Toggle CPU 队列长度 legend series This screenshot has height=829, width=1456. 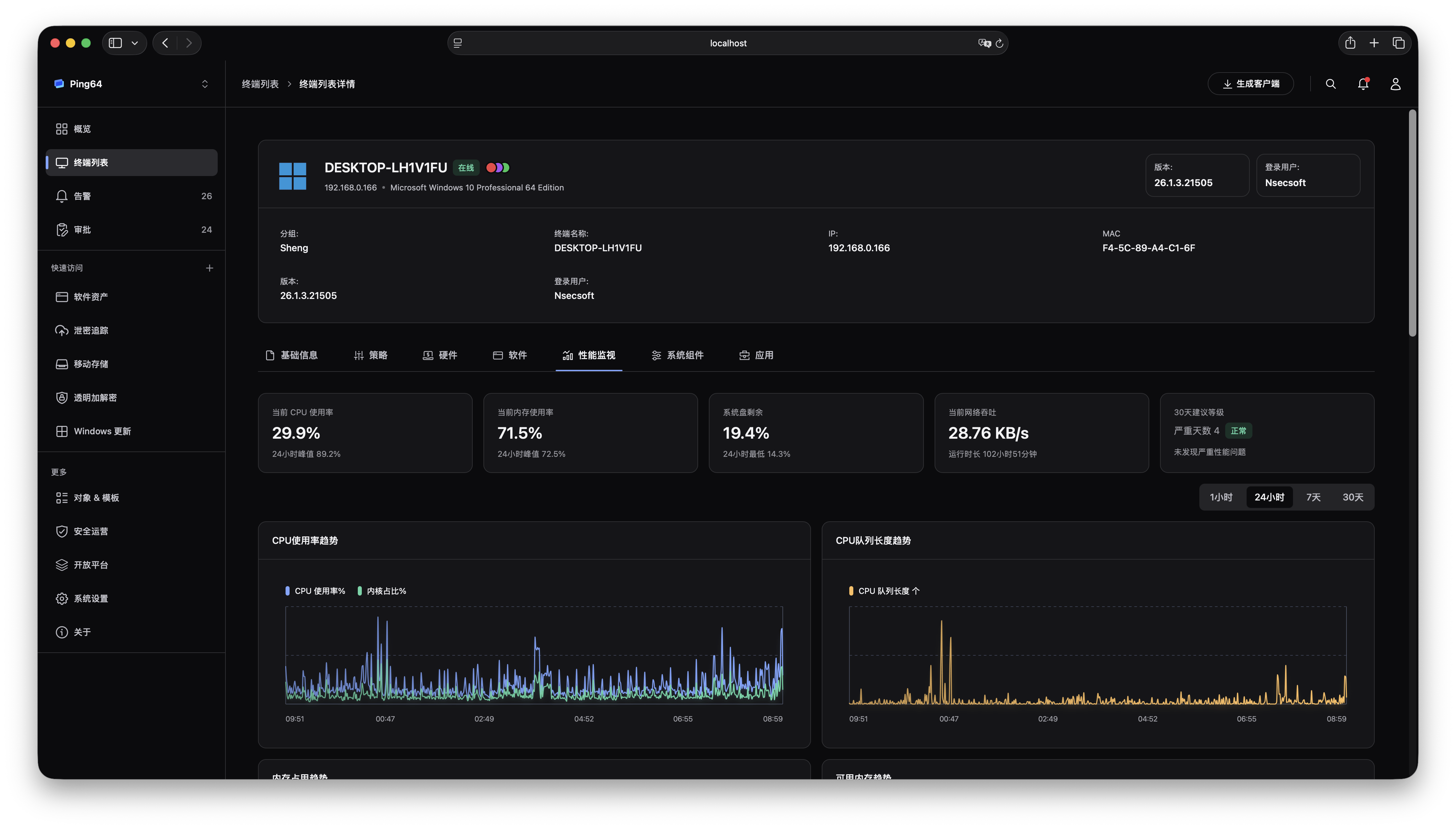[x=884, y=591]
